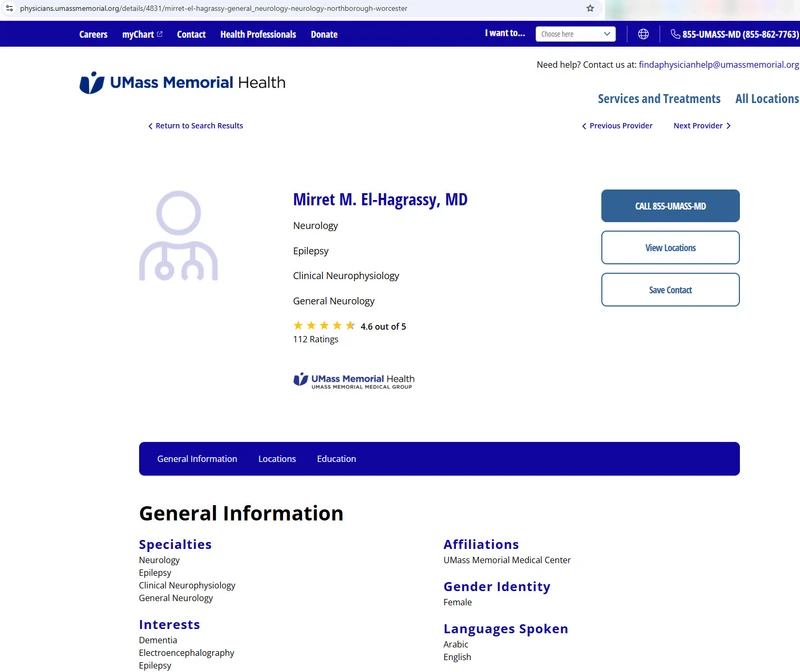Open myChart external link
The width and height of the screenshot is (800, 672).
(x=142, y=35)
